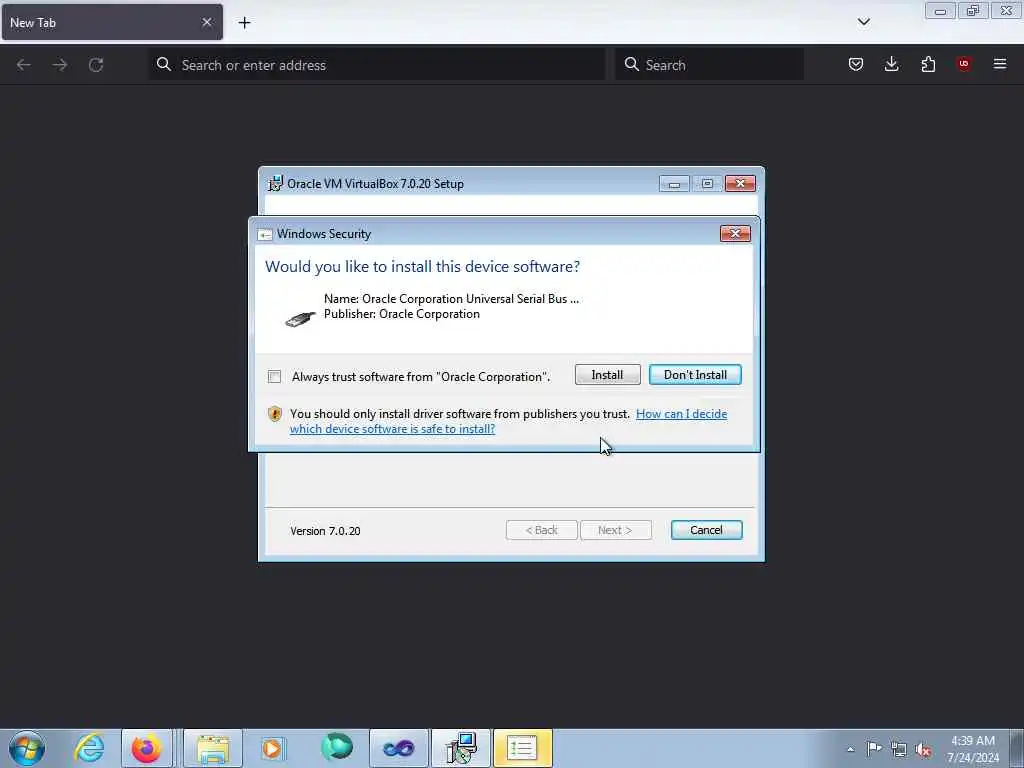Check Always trust software from Oracle Corporation
Screen dimensions: 1024x768
(274, 377)
